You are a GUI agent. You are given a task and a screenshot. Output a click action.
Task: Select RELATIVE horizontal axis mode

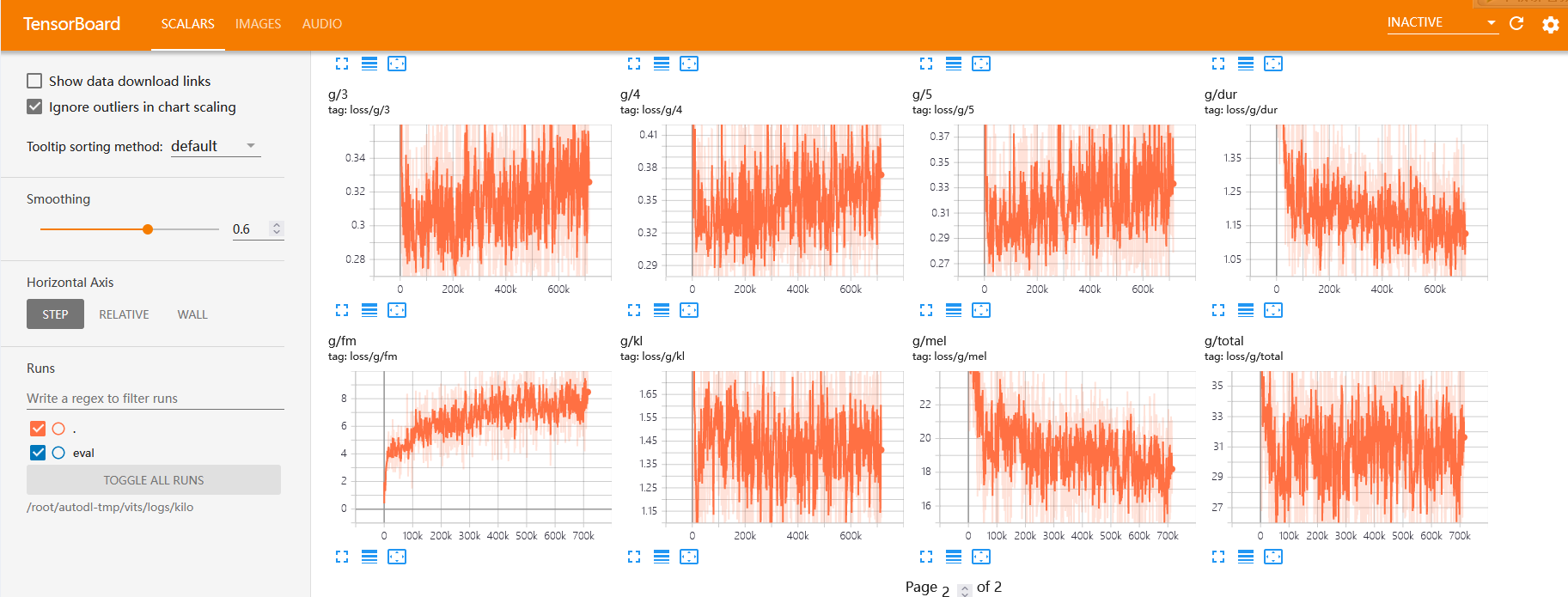click(x=124, y=314)
